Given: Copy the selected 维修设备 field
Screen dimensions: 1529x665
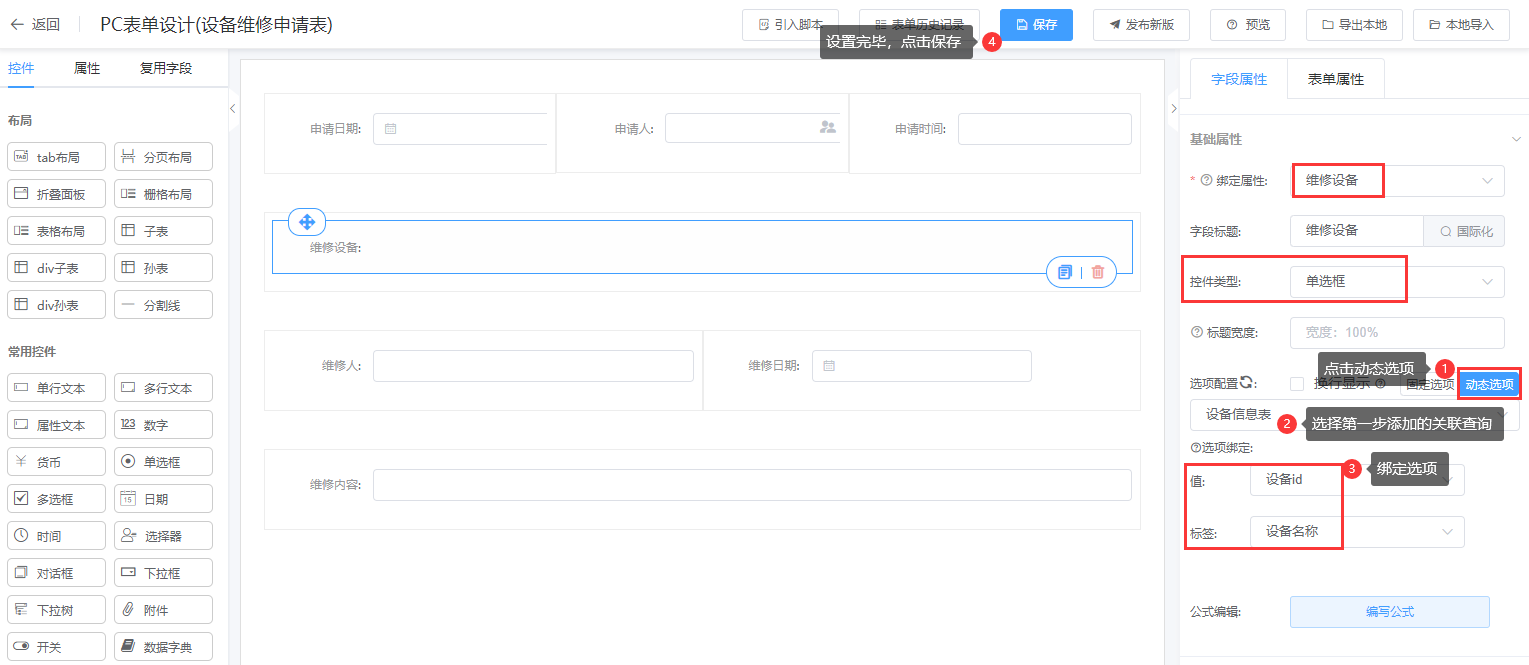Looking at the screenshot, I should click(1065, 272).
